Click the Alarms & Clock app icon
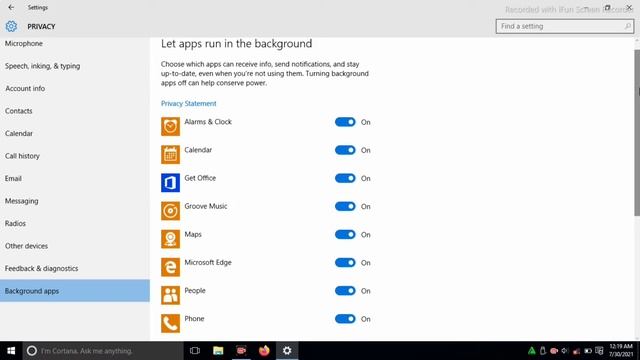 [170, 127]
